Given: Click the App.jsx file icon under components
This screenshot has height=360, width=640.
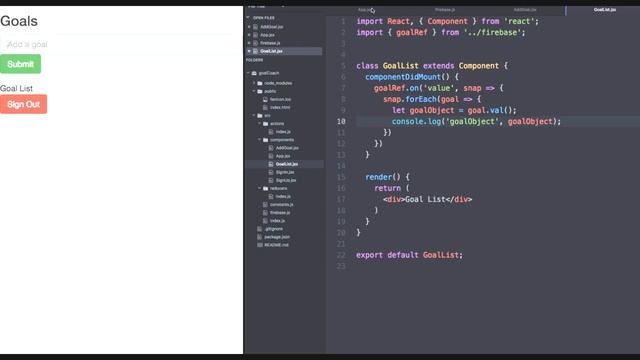Looking at the screenshot, I should (x=271, y=156).
